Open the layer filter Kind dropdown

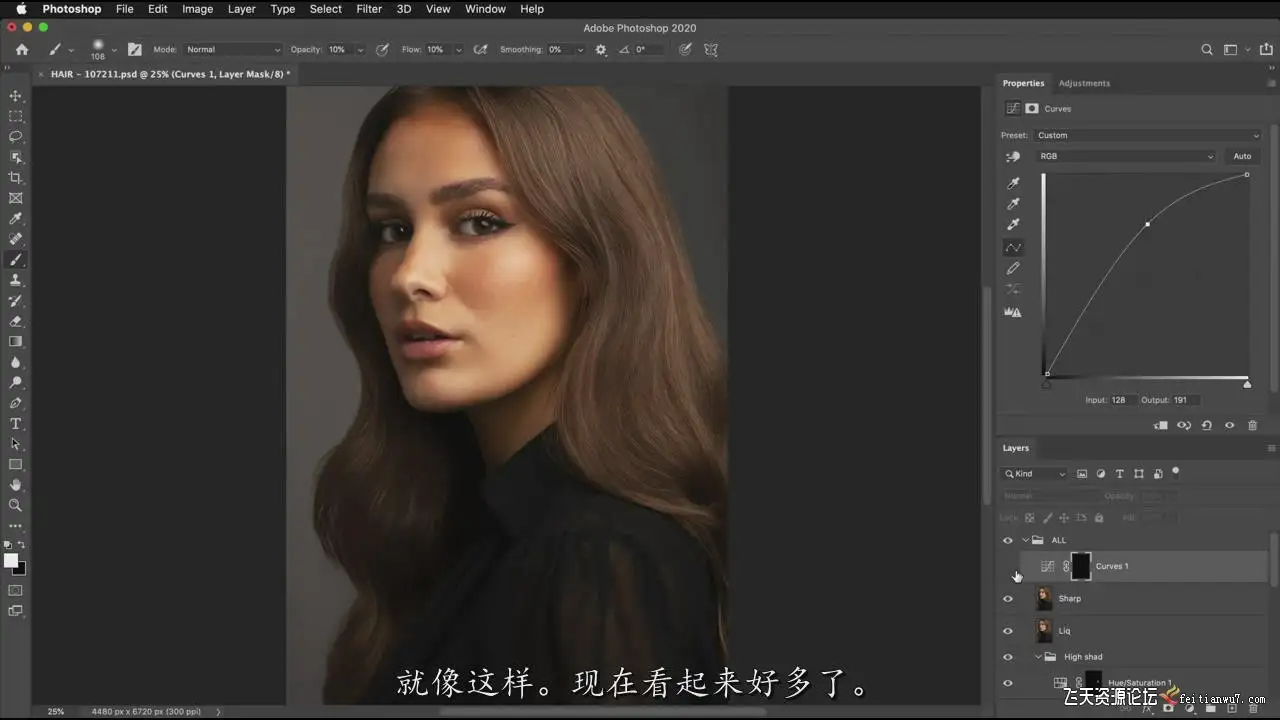[x=1034, y=474]
